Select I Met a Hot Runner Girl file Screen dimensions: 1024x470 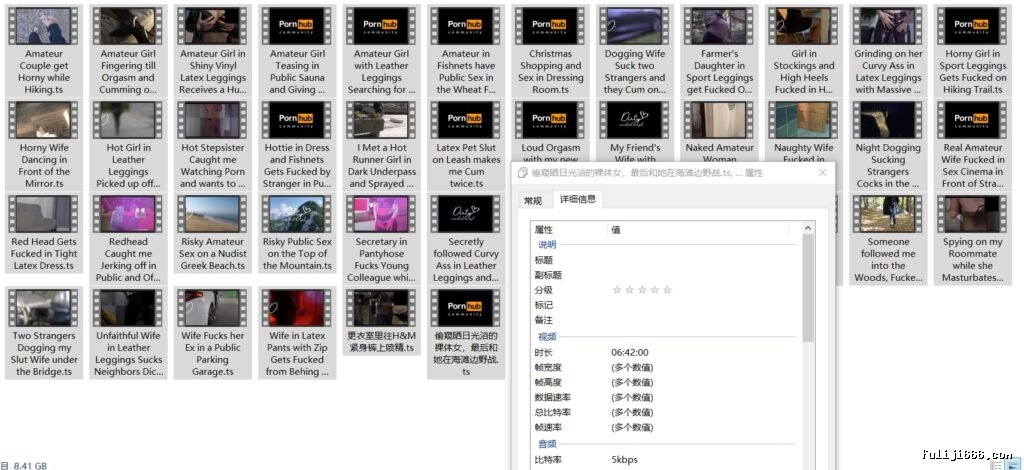[381, 145]
